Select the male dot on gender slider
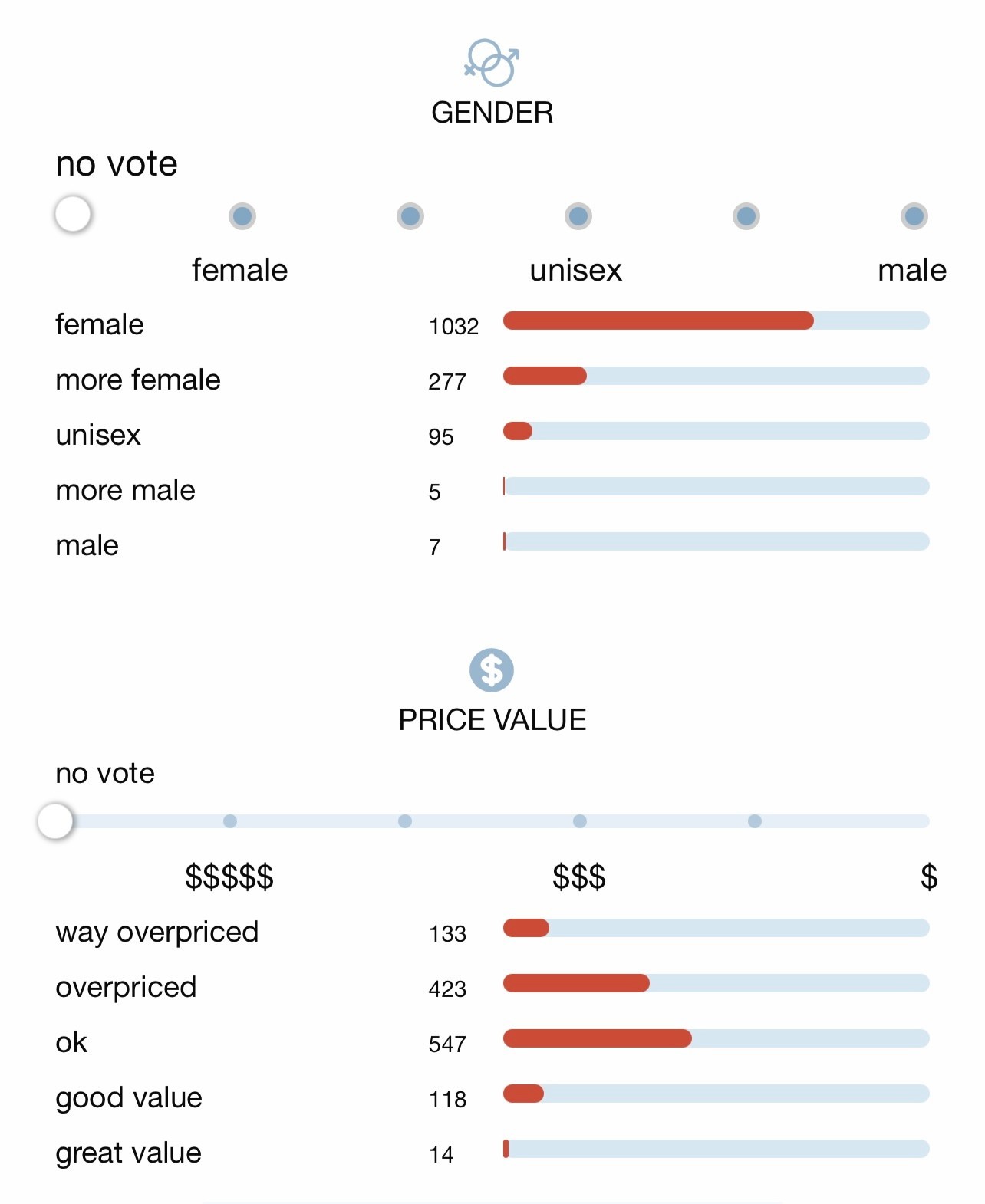985x1204 pixels. tap(914, 216)
